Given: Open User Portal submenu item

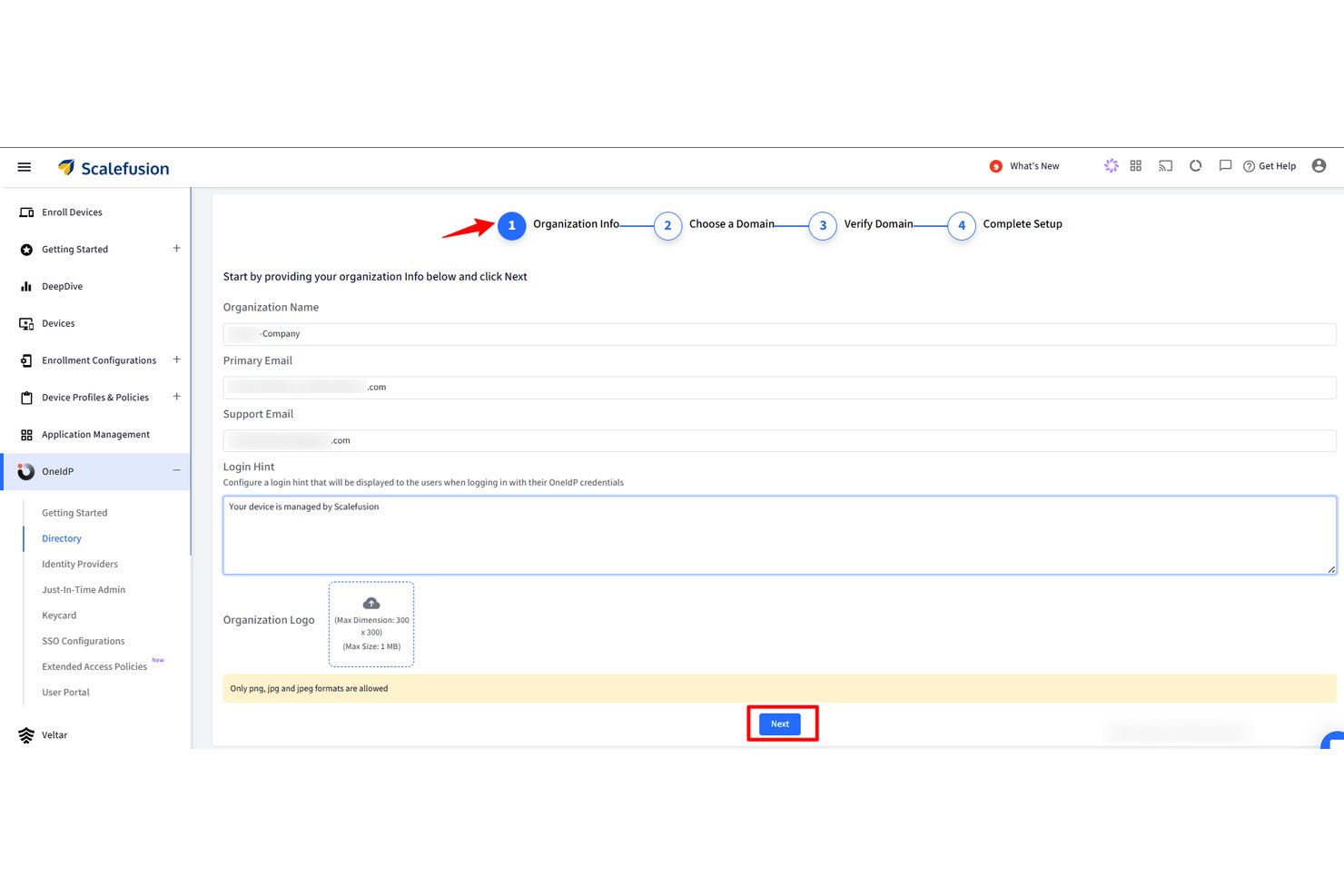Looking at the screenshot, I should point(65,693).
